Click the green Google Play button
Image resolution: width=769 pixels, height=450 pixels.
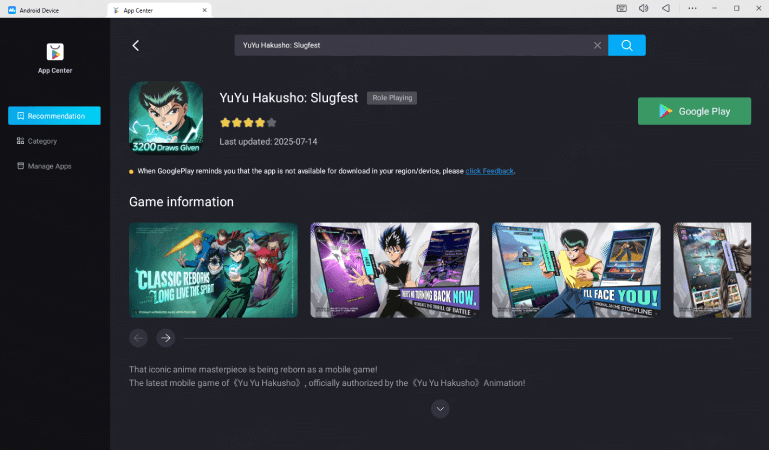pos(694,111)
